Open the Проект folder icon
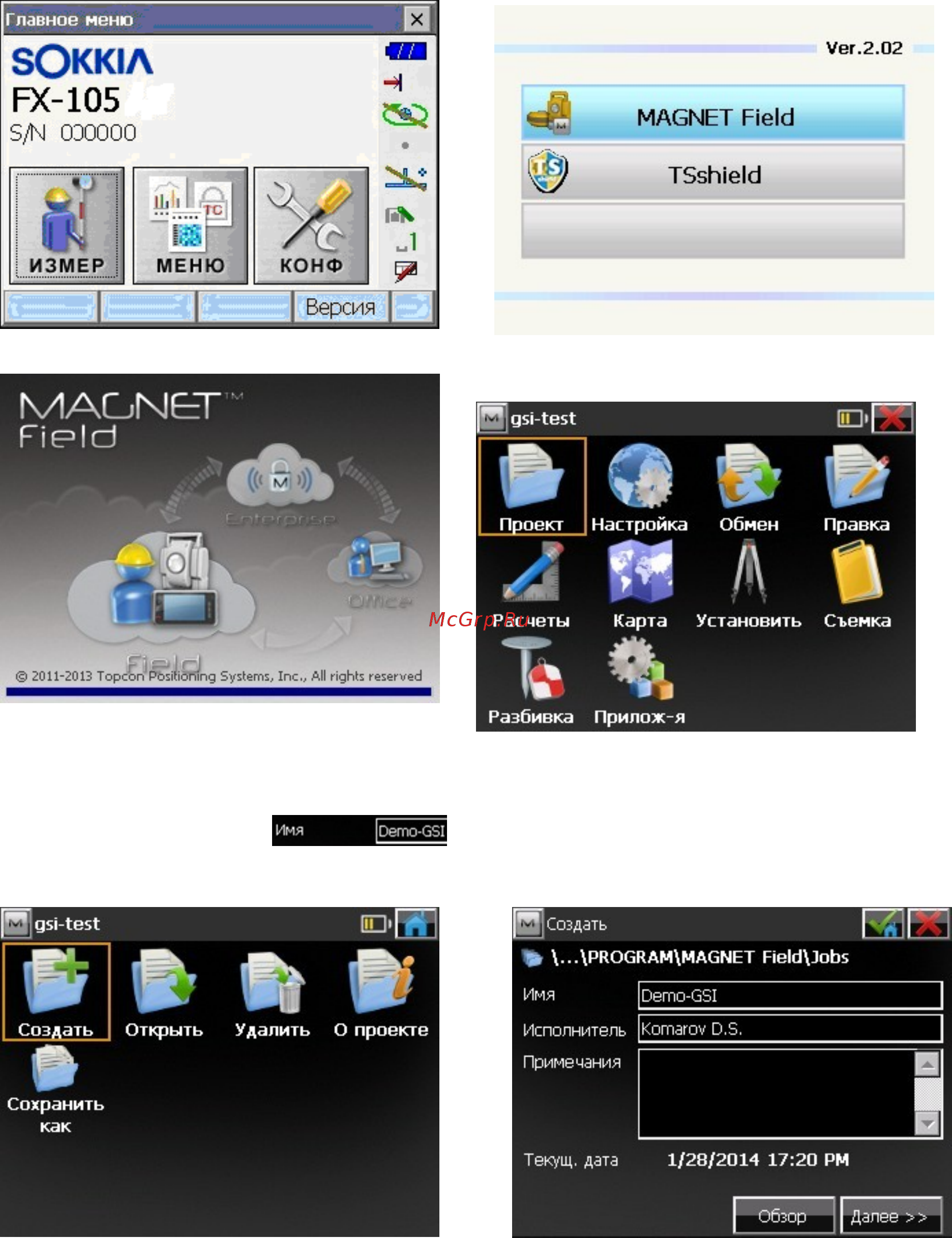This screenshot has height=1238, width=952. pos(531,486)
